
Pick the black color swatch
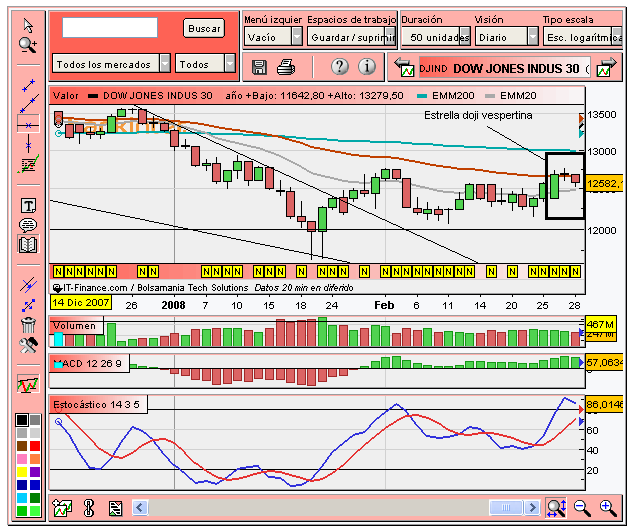(x=22, y=420)
